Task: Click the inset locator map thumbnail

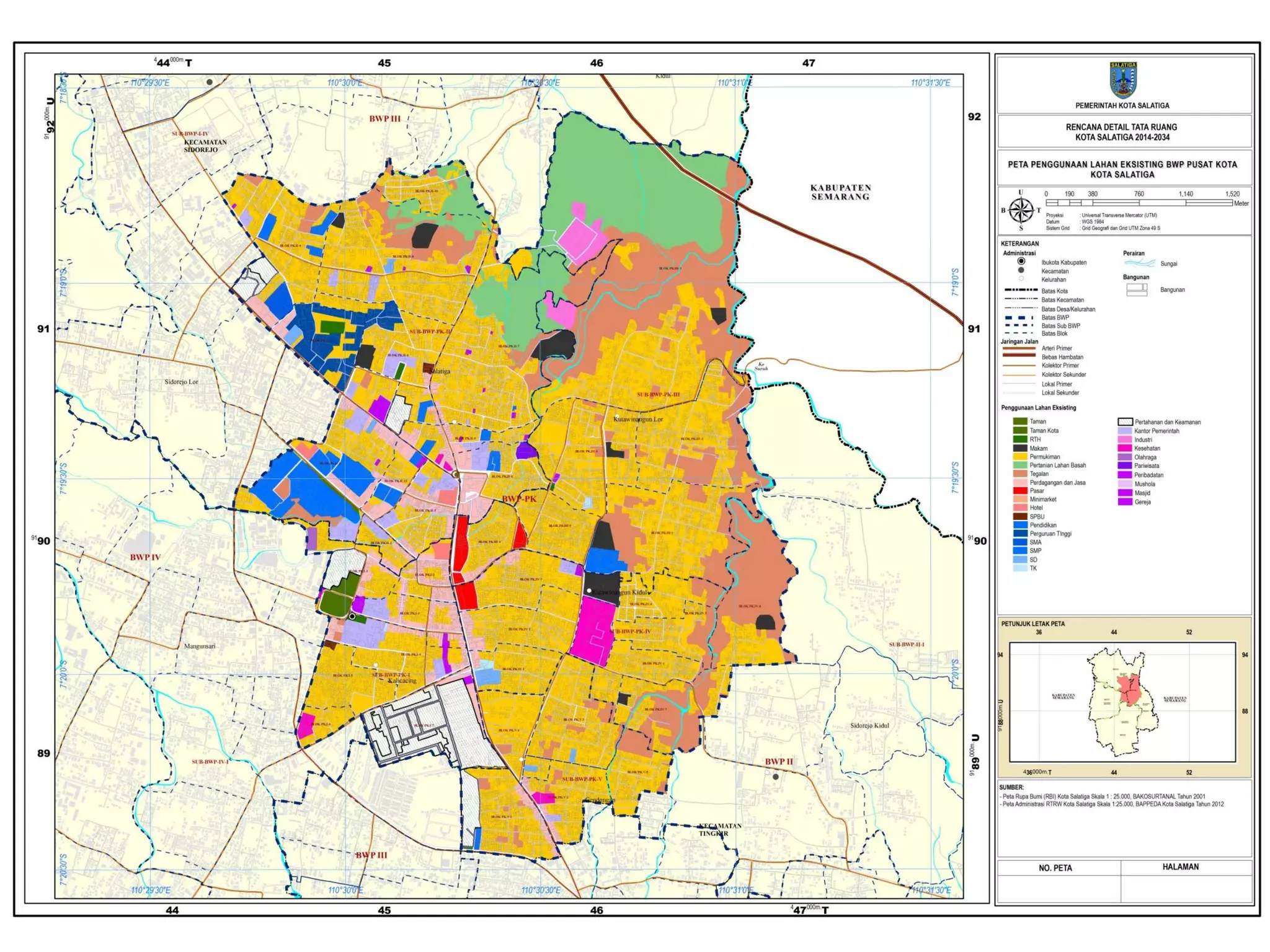Action: pyautogui.click(x=1122, y=702)
